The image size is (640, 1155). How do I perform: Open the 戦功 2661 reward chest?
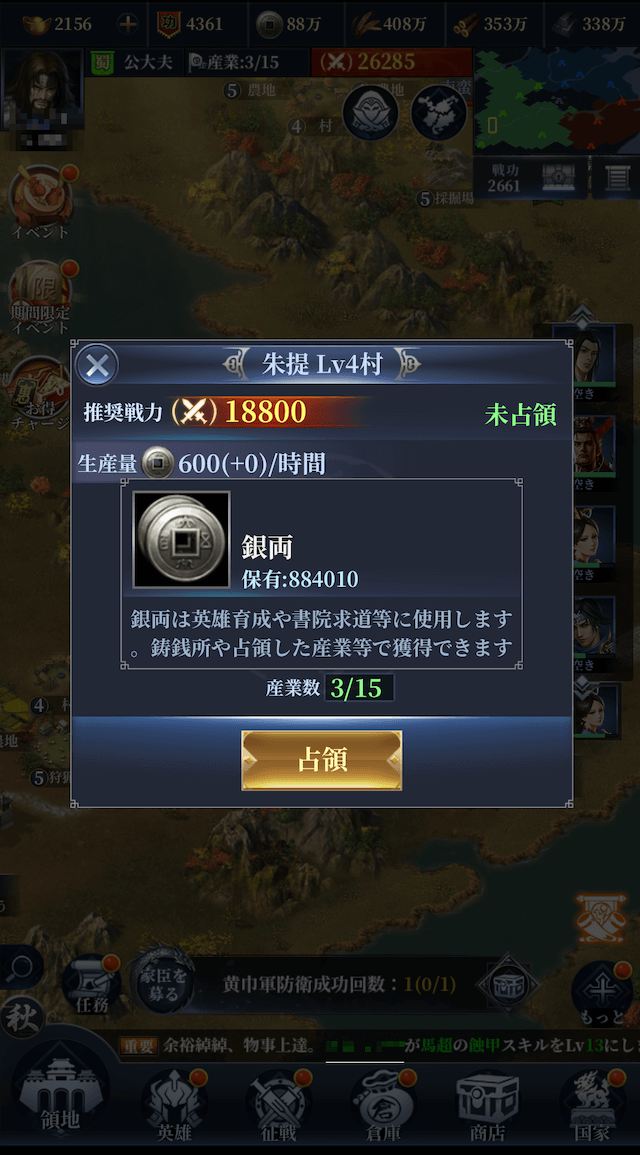(x=559, y=177)
